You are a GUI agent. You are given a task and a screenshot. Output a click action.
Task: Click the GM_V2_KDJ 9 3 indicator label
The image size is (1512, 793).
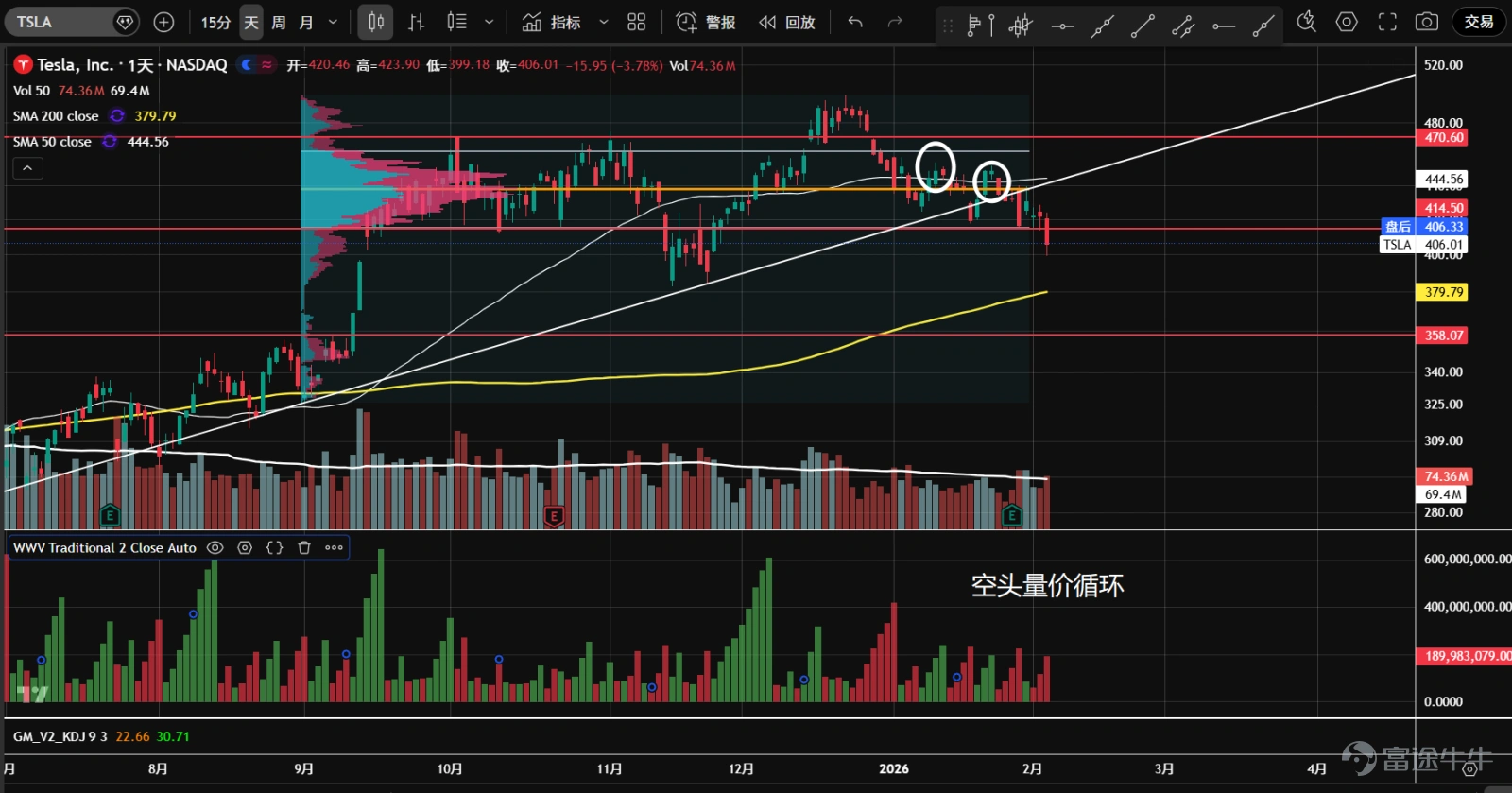[60, 736]
